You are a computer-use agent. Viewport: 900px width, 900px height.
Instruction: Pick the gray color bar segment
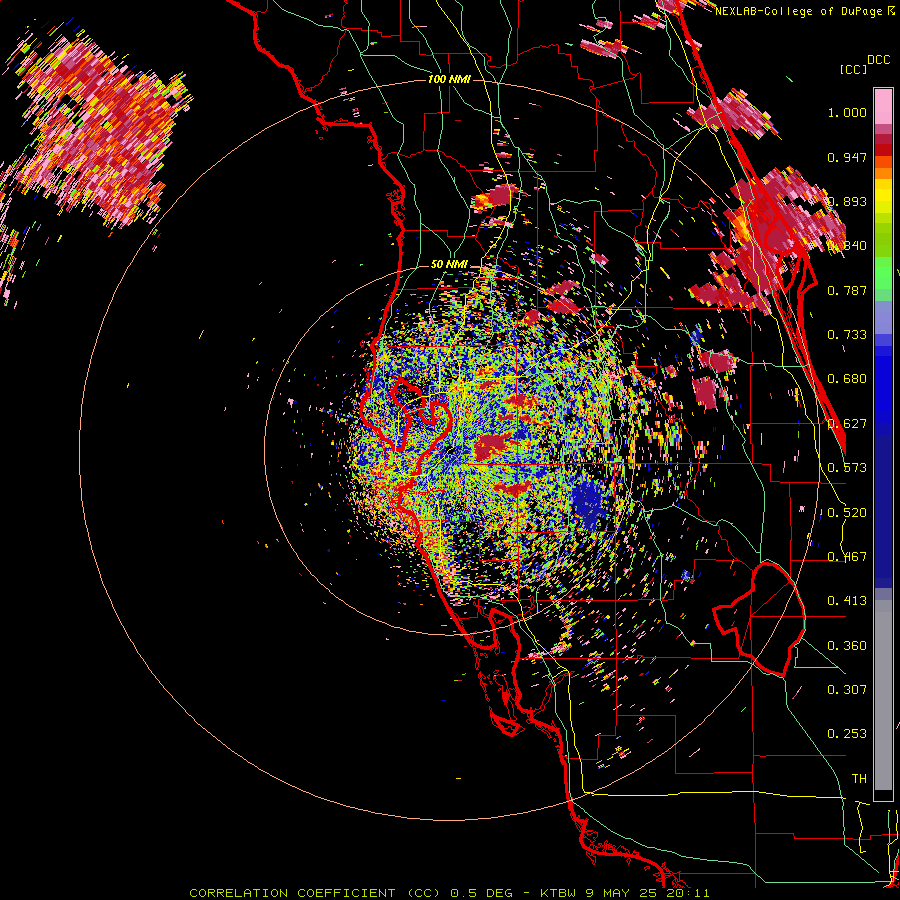(883, 695)
